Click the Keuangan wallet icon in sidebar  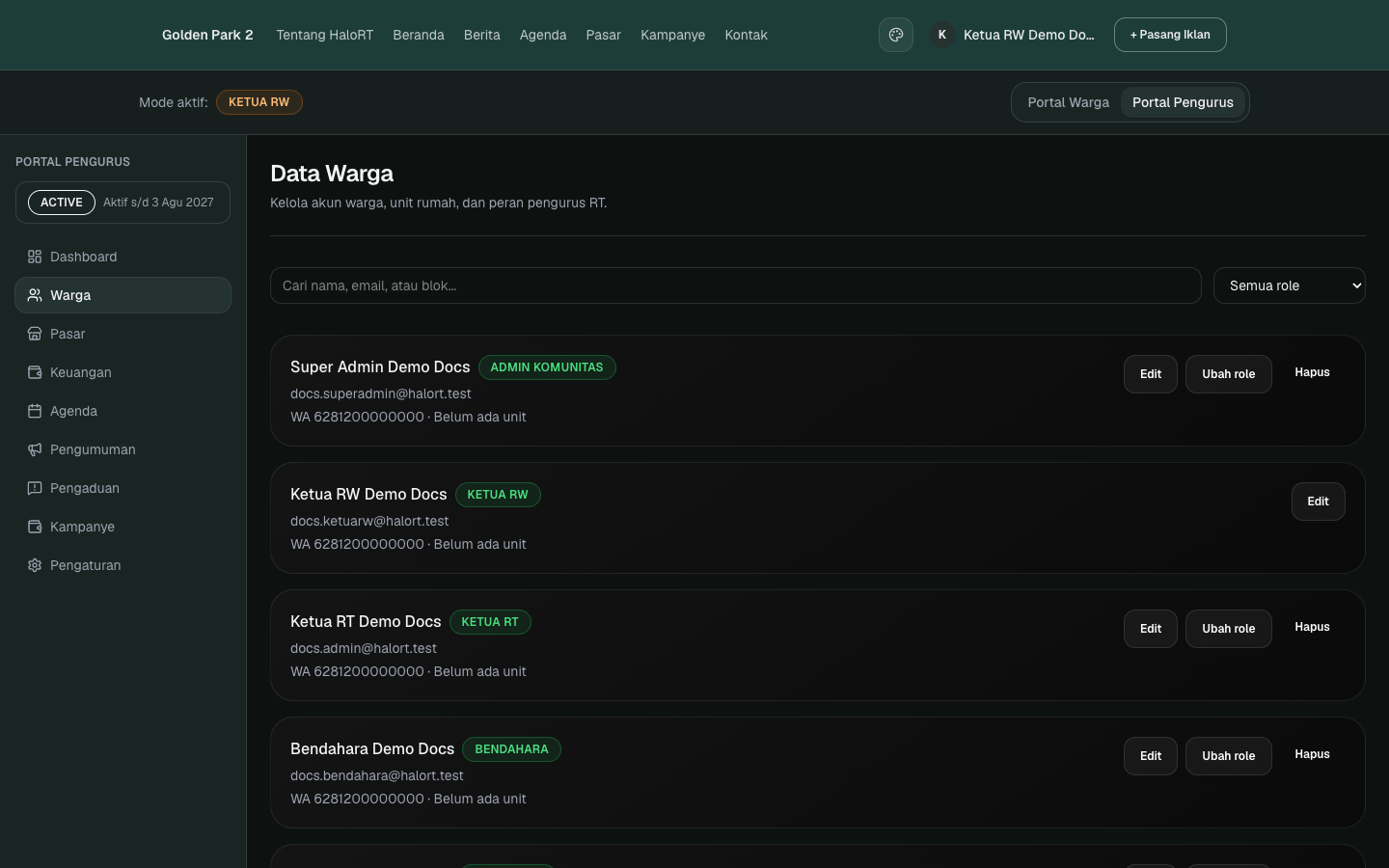click(35, 372)
